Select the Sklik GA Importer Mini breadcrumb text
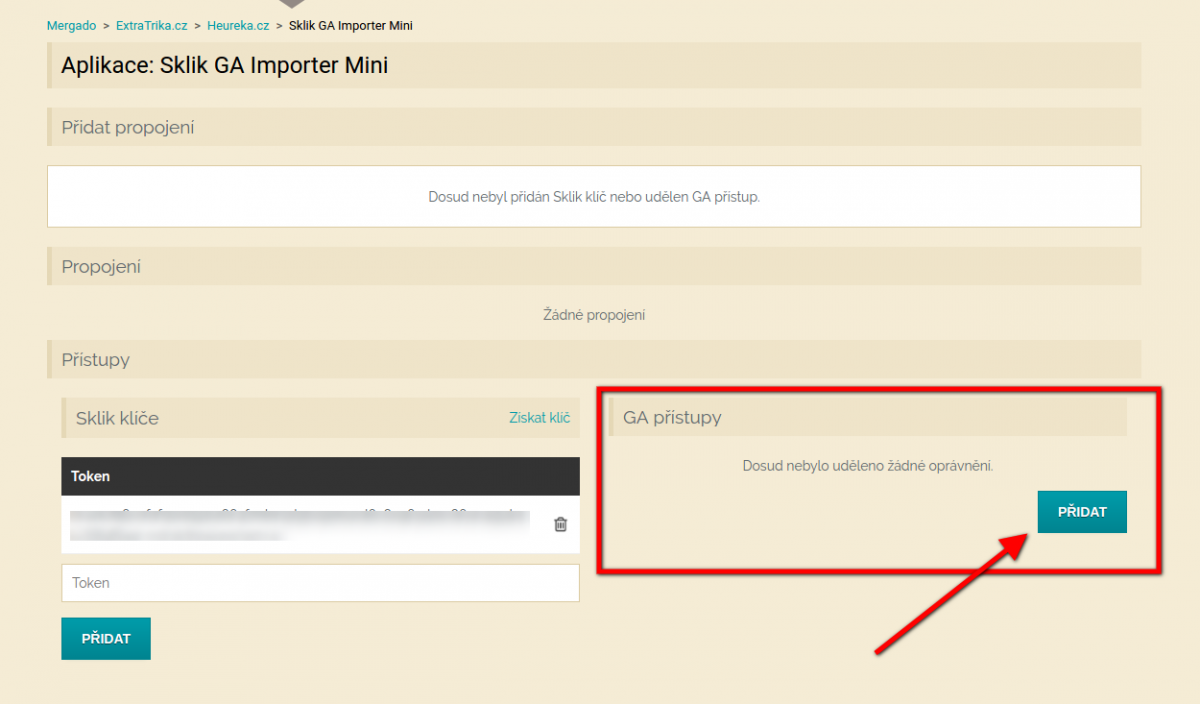 pos(351,25)
